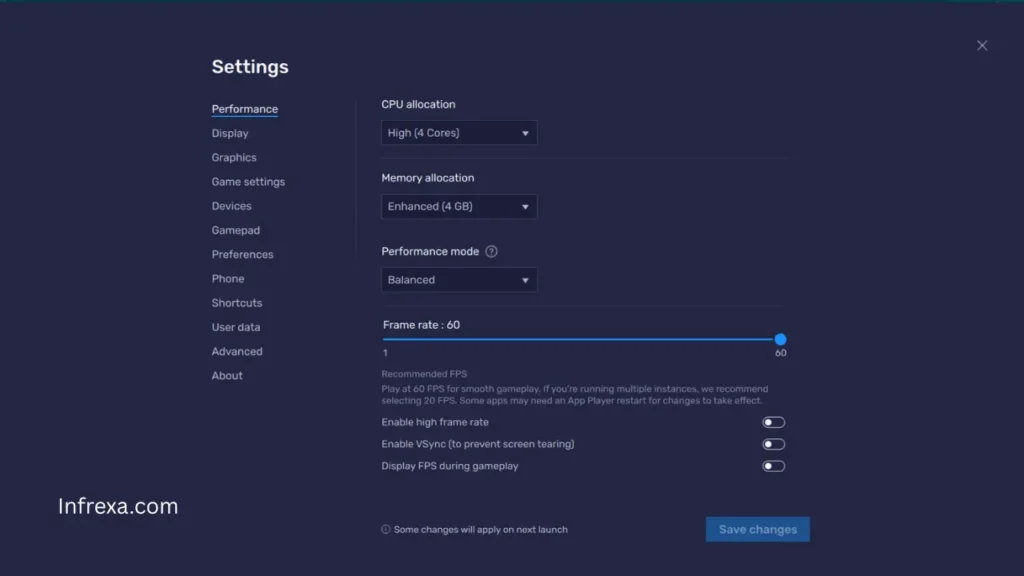This screenshot has height=576, width=1024.
Task: View Preferences settings
Action: point(242,254)
